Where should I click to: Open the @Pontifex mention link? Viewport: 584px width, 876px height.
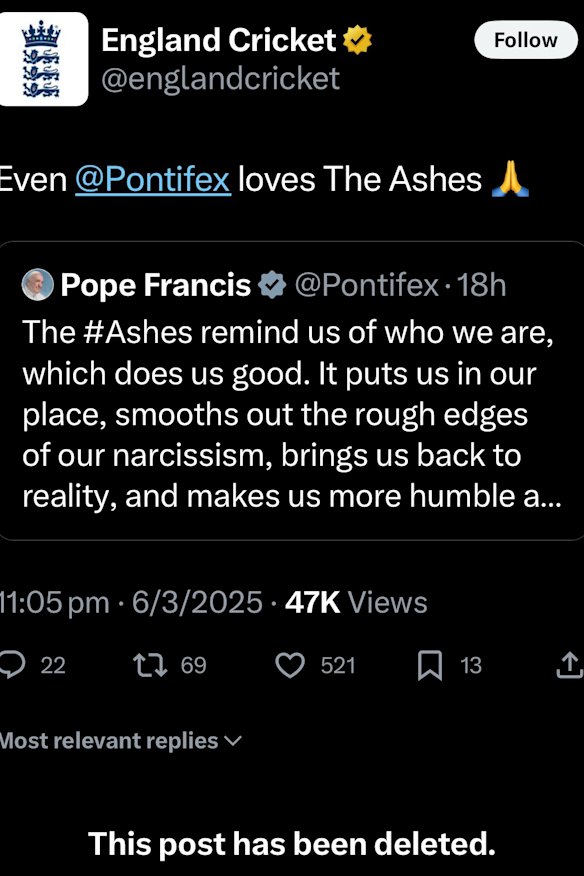click(153, 179)
